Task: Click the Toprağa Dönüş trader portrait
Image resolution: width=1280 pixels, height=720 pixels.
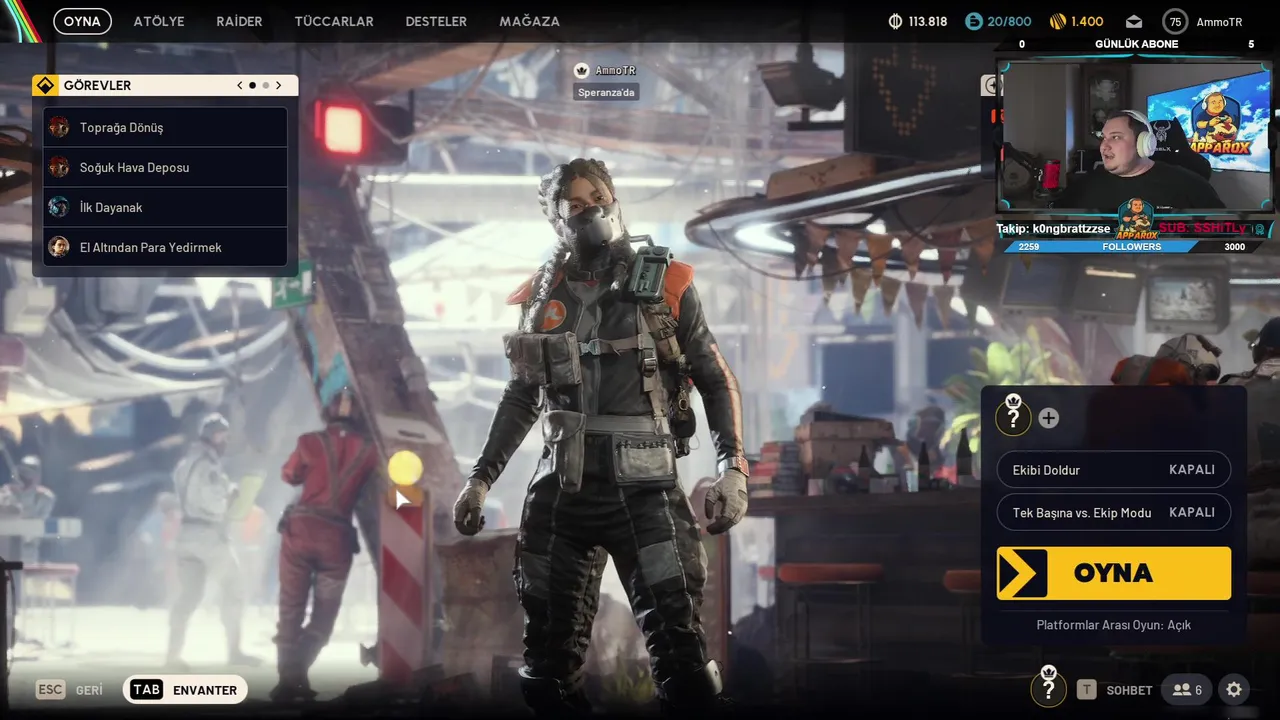Action: pos(59,127)
